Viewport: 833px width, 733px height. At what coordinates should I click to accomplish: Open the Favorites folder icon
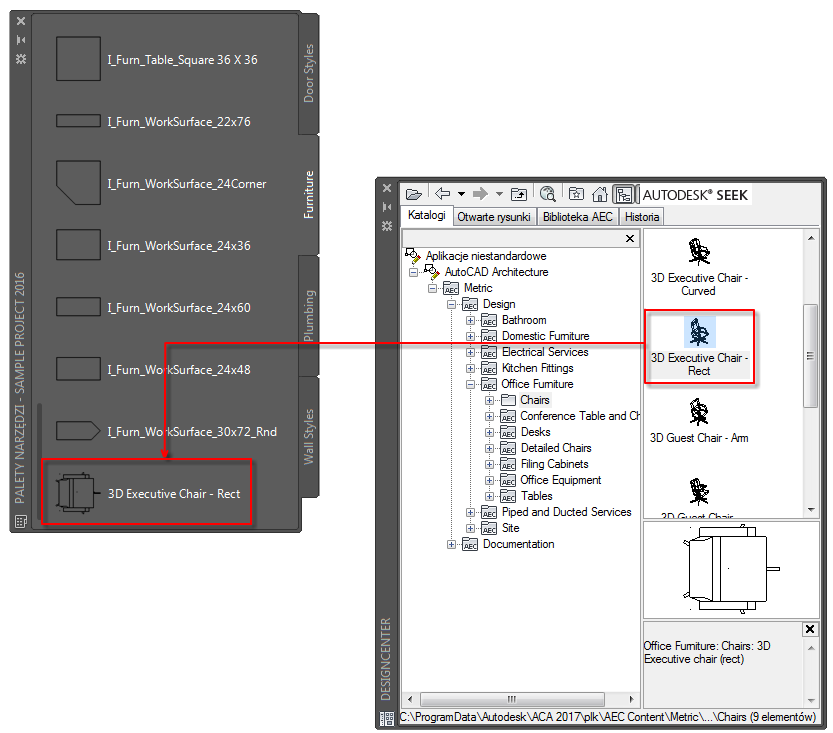coord(576,194)
